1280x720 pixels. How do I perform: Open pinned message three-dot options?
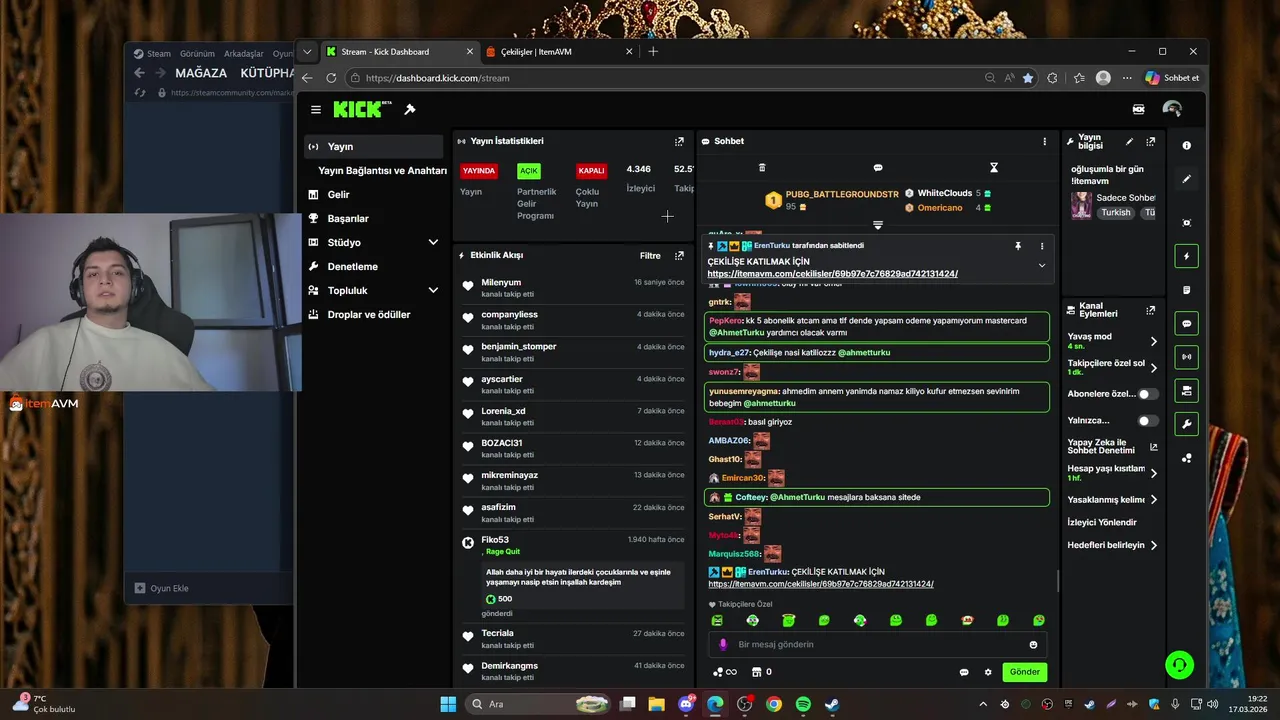(1042, 245)
